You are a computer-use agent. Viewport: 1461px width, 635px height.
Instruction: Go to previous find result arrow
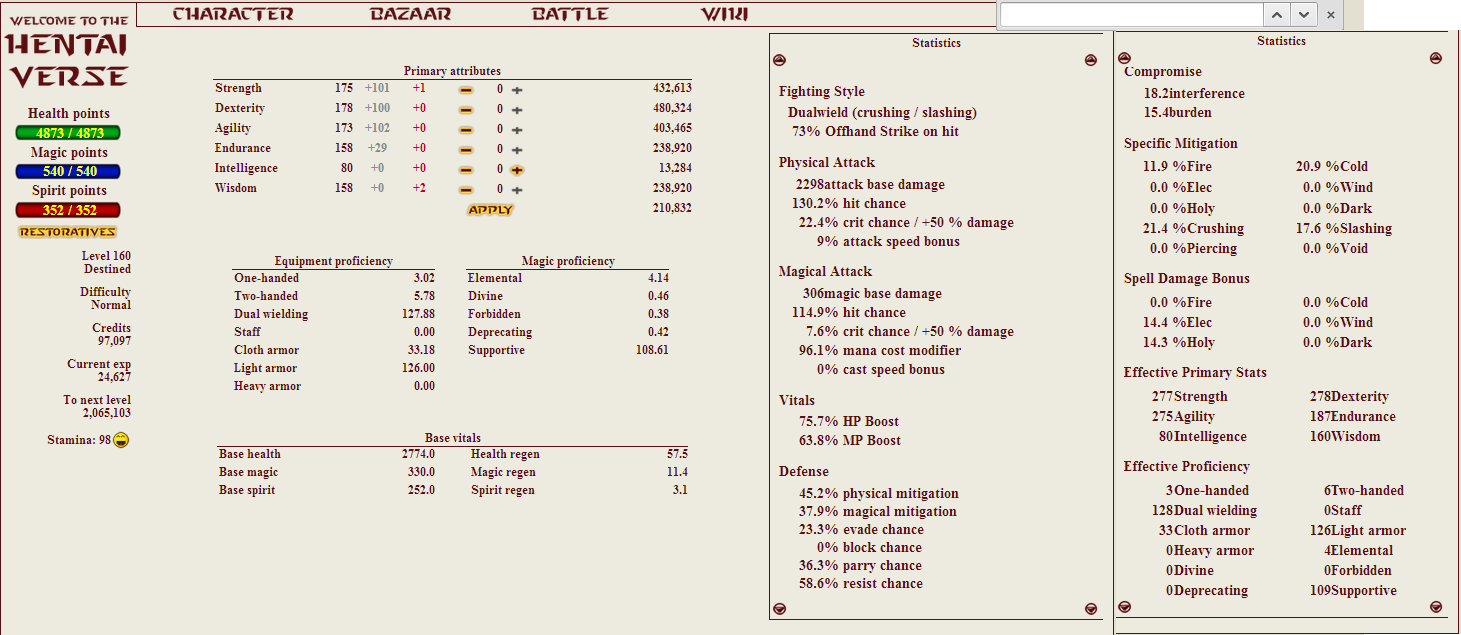(x=1277, y=15)
